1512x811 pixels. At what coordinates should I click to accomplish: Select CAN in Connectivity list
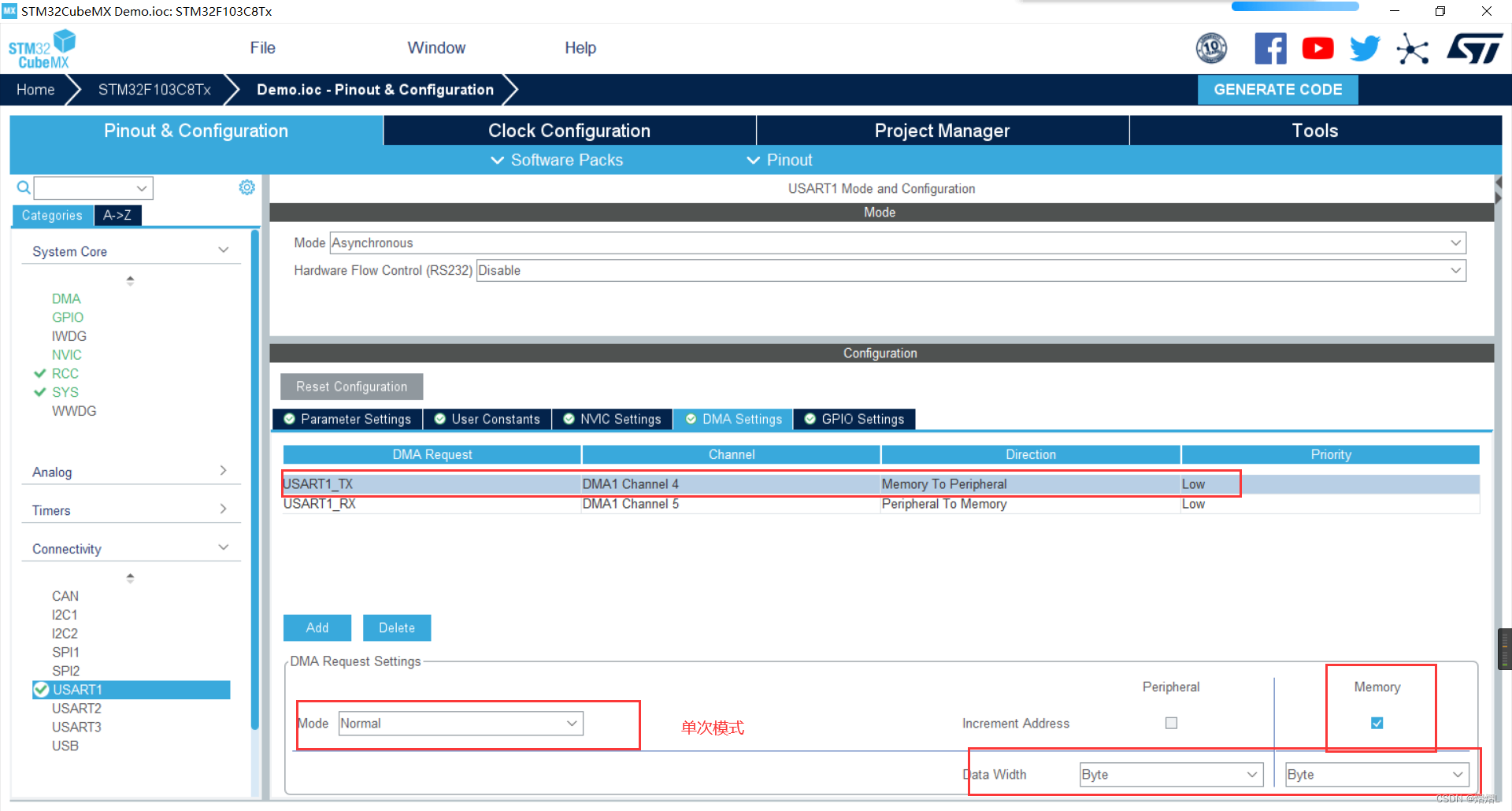65,596
